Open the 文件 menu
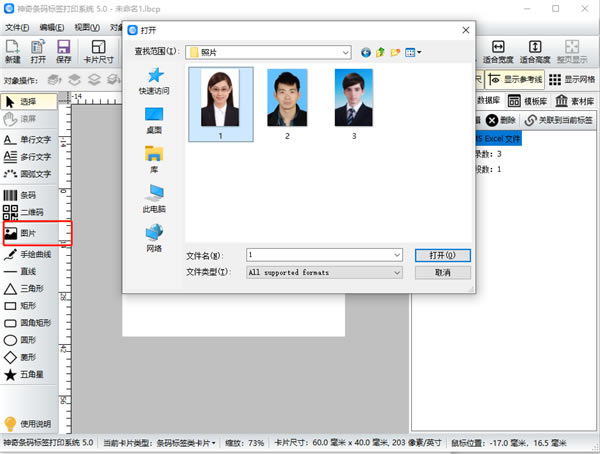Image resolution: width=600 pixels, height=454 pixels. [x=17, y=27]
